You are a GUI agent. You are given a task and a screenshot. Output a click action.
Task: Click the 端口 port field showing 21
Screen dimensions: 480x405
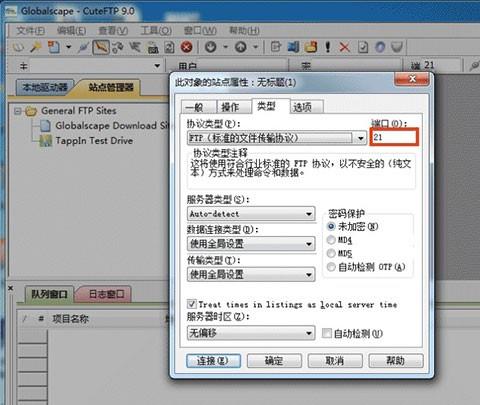(394, 137)
